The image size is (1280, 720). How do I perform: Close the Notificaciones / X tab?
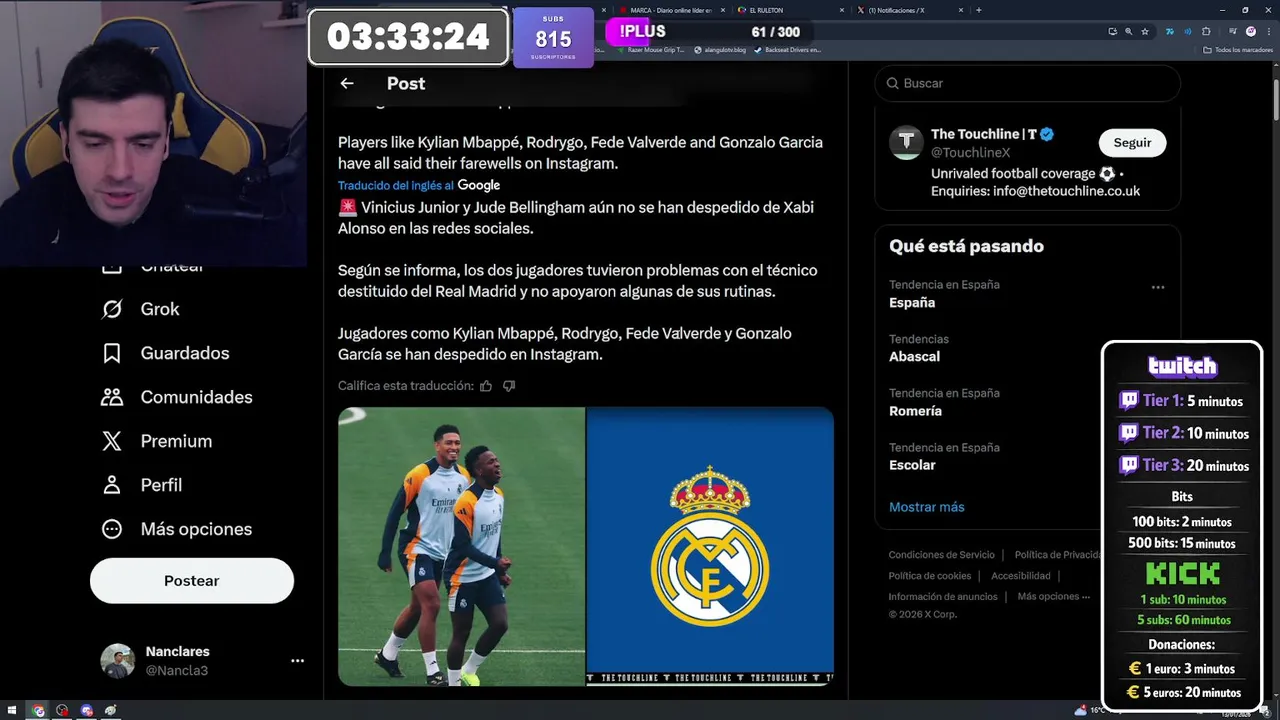961,10
